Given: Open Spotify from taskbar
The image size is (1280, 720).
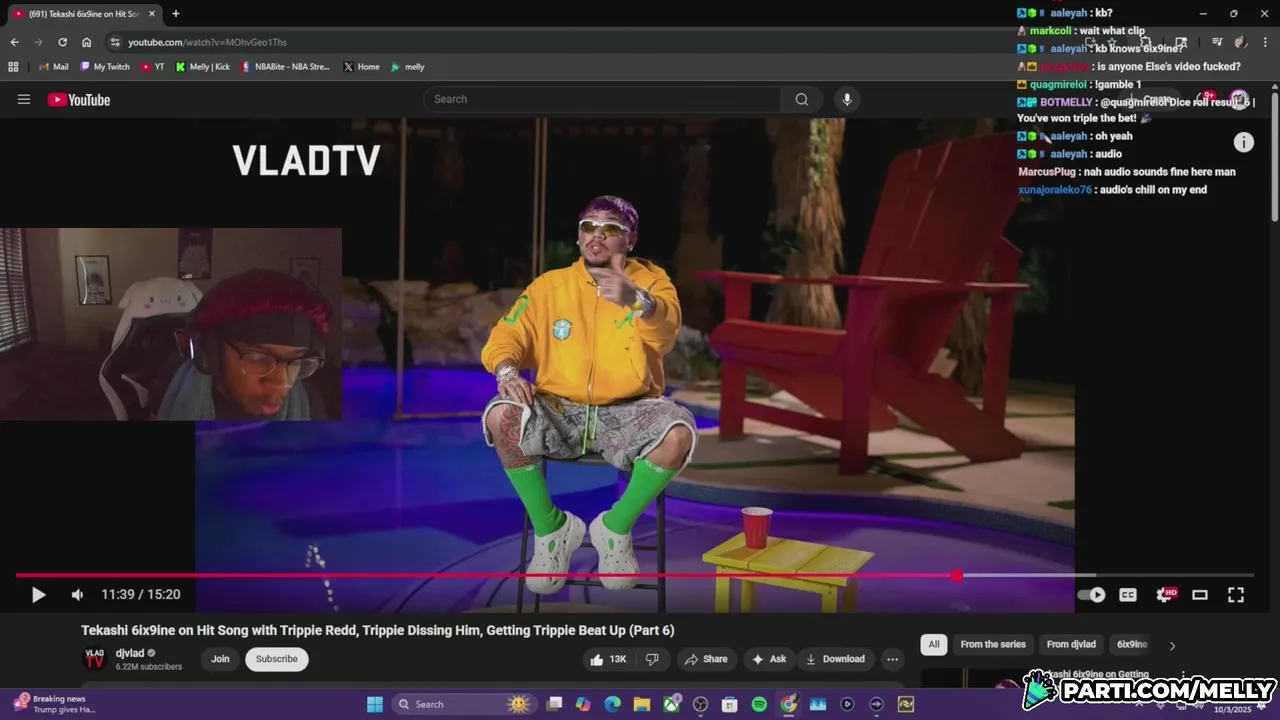Looking at the screenshot, I should [759, 704].
